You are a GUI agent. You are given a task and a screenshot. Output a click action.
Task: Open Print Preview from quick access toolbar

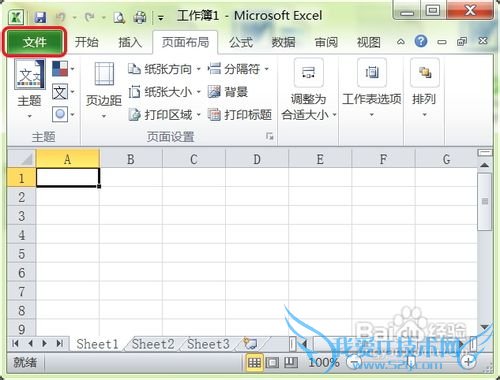(119, 17)
